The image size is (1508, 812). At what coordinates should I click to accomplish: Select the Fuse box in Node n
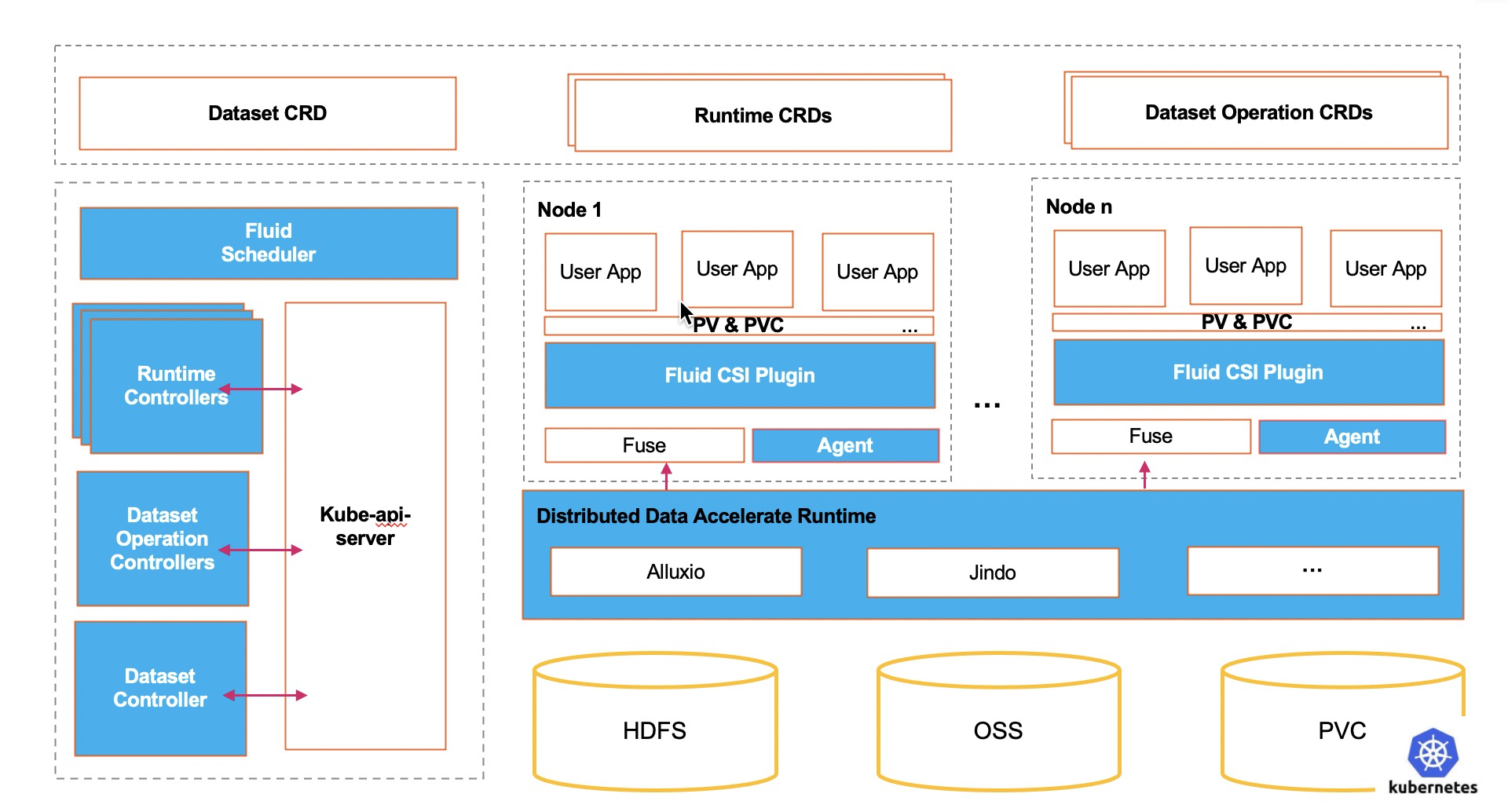coord(1151,436)
